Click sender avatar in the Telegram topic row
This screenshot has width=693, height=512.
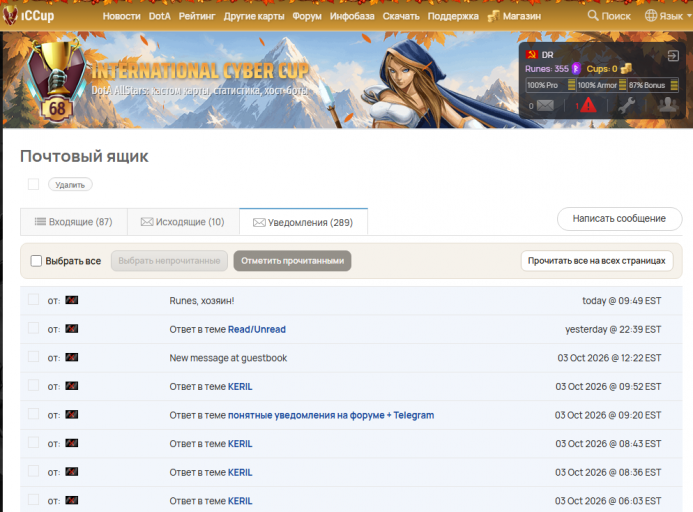pyautogui.click(x=72, y=415)
